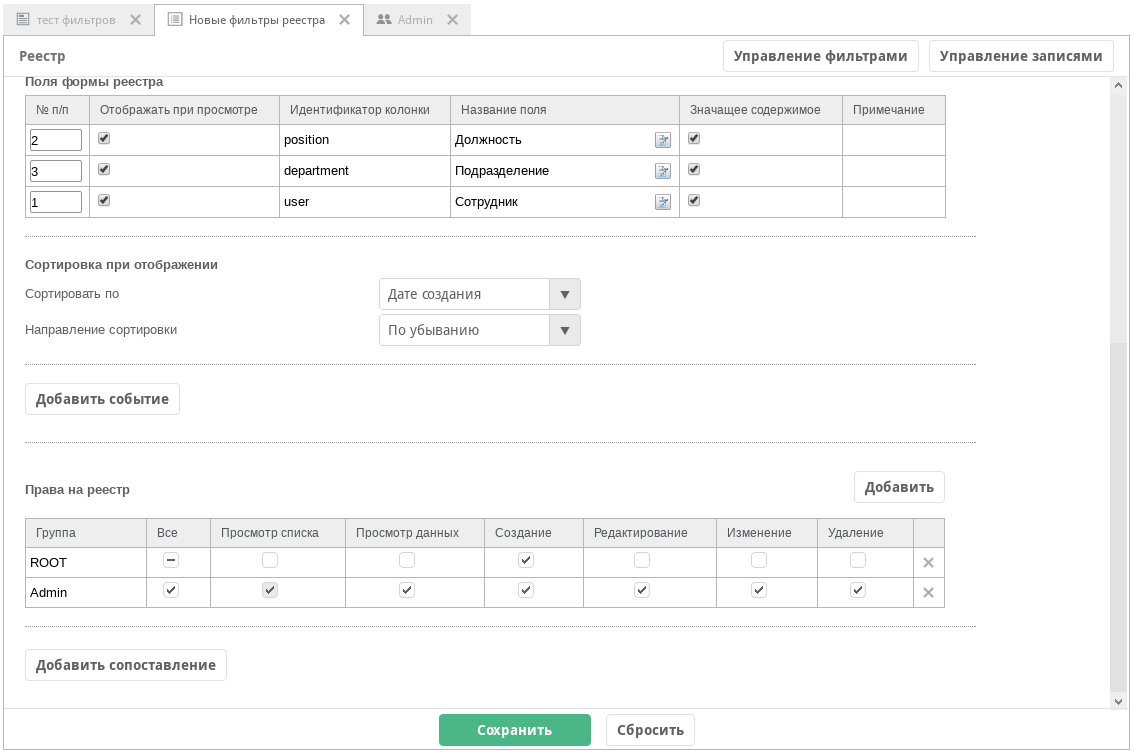Enable Изменение for ROOT group
Screen dimensions: 1134x754
(x=759, y=560)
